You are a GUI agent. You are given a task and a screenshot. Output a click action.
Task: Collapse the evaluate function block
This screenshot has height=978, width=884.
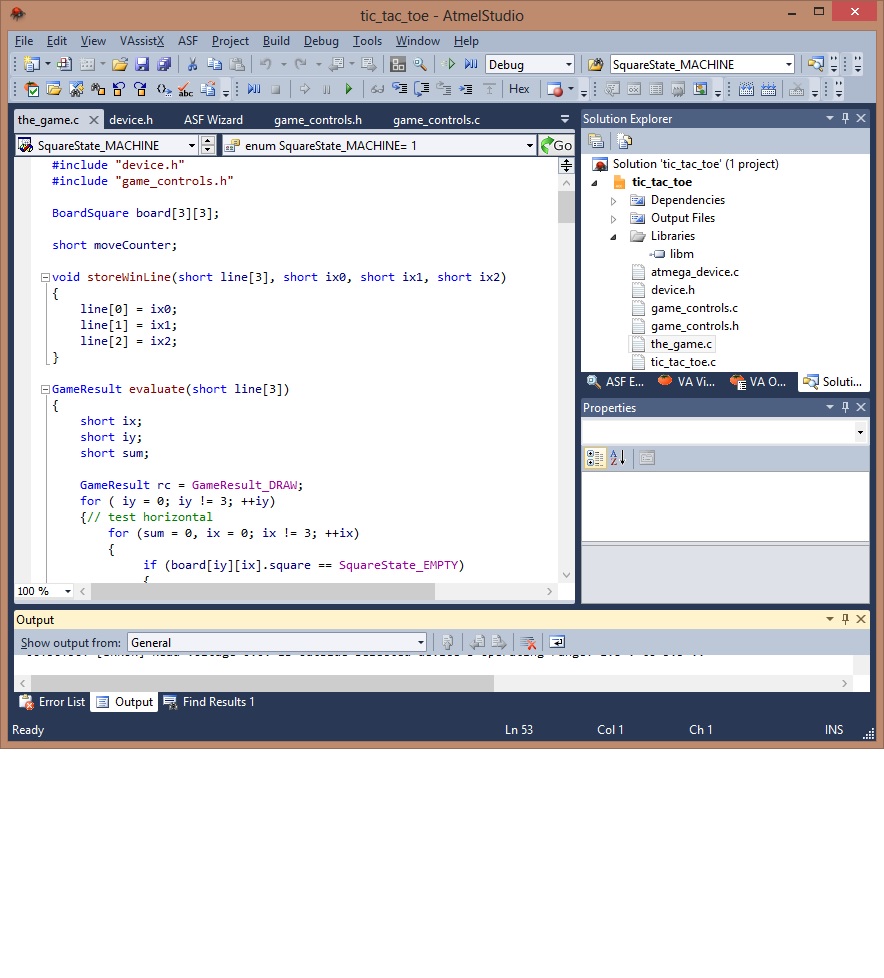coord(45,390)
